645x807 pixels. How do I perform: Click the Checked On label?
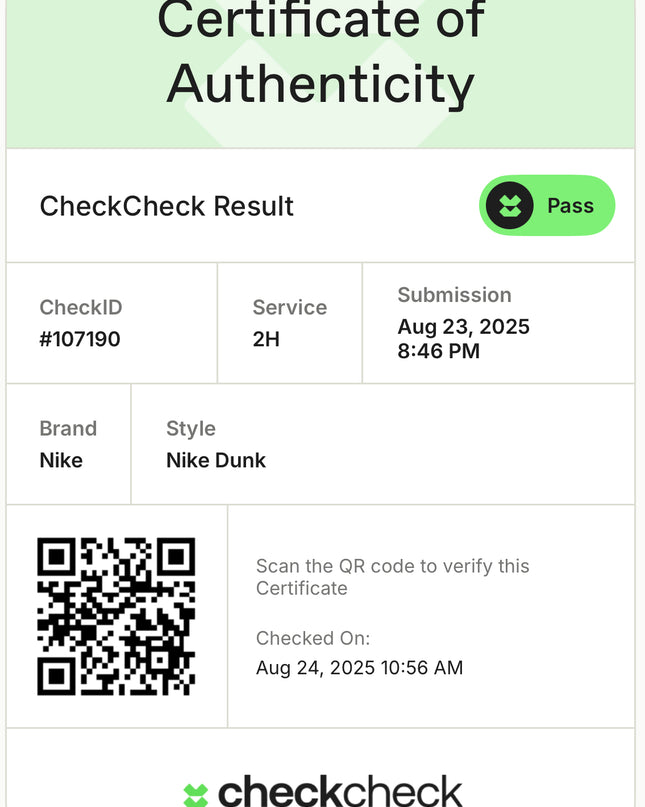click(313, 638)
